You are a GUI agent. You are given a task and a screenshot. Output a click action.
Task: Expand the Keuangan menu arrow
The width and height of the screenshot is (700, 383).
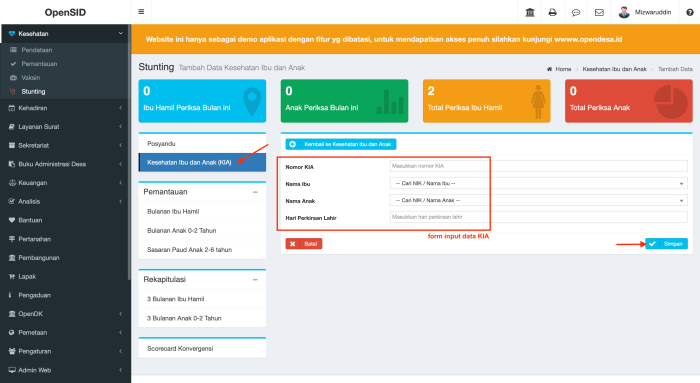(x=121, y=183)
